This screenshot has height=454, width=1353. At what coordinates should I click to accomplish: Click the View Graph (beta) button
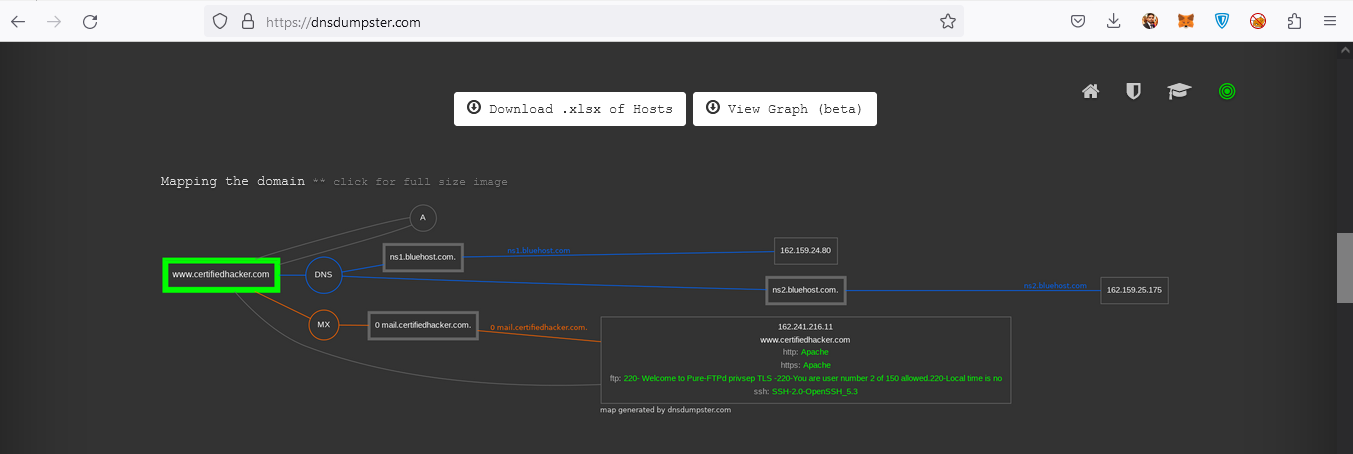[x=784, y=109]
